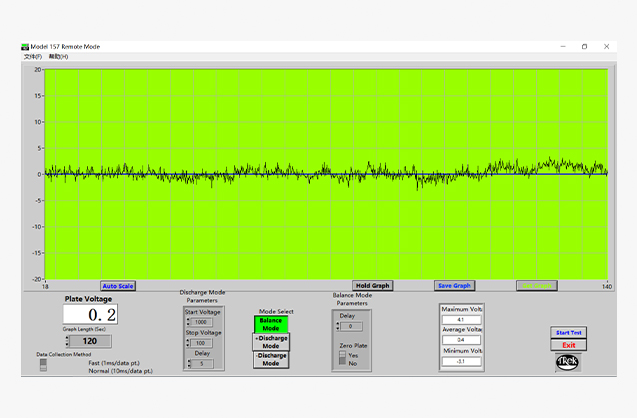Adjust the Stop Voltage stepper

click(x=188, y=343)
